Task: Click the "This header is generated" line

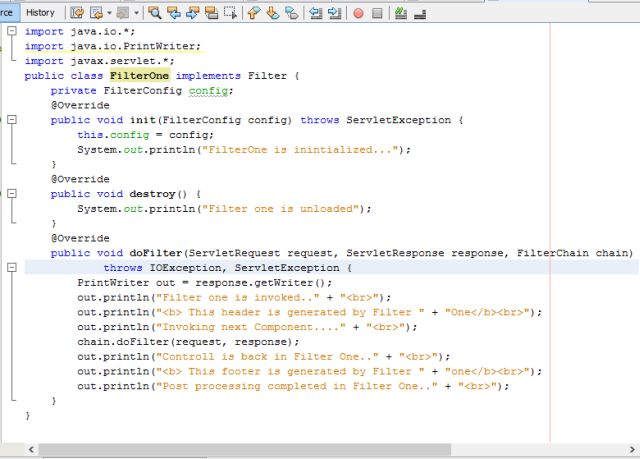Action: (310, 313)
